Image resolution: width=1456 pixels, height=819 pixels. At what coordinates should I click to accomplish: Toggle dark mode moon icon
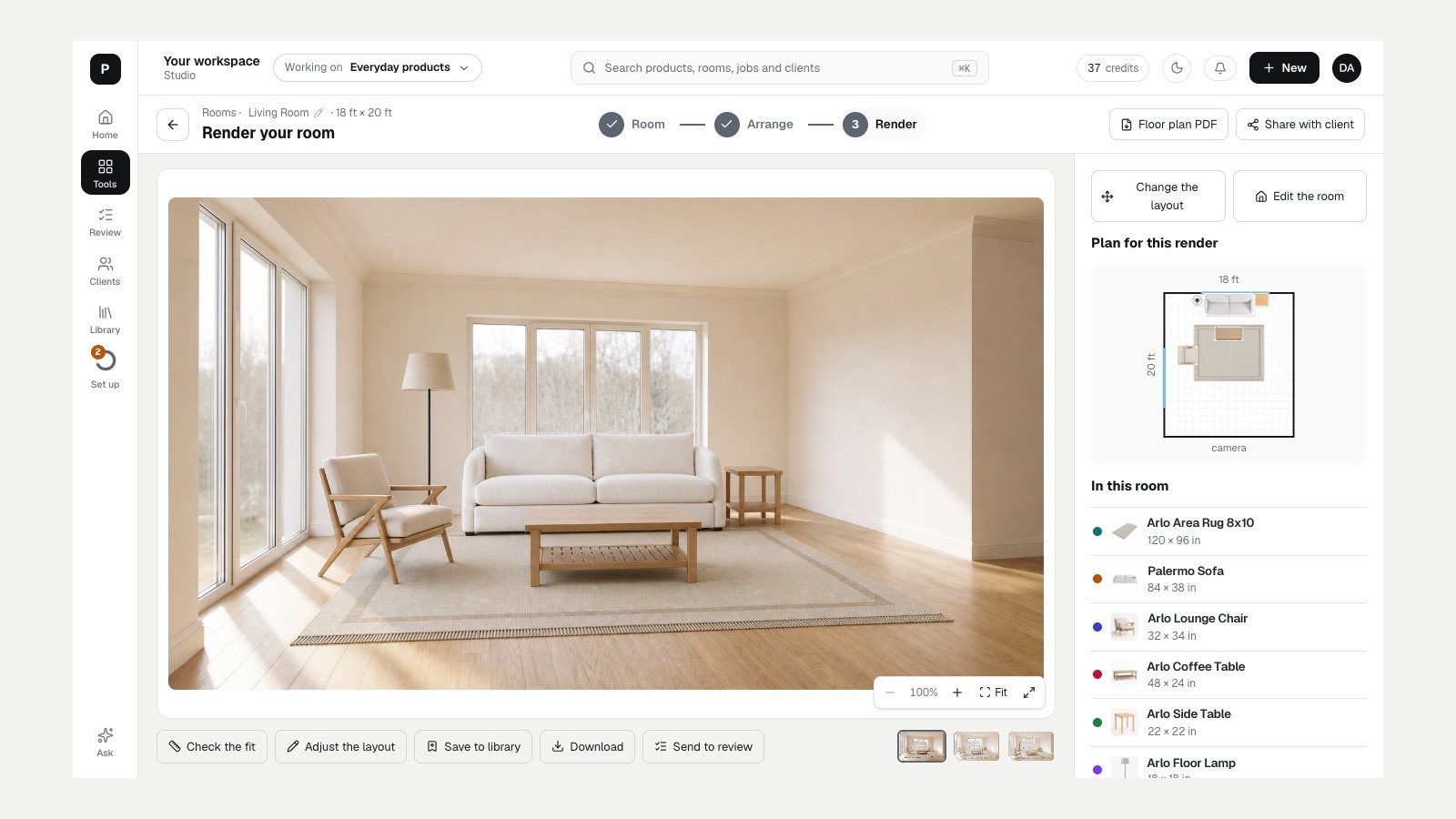point(1177,68)
